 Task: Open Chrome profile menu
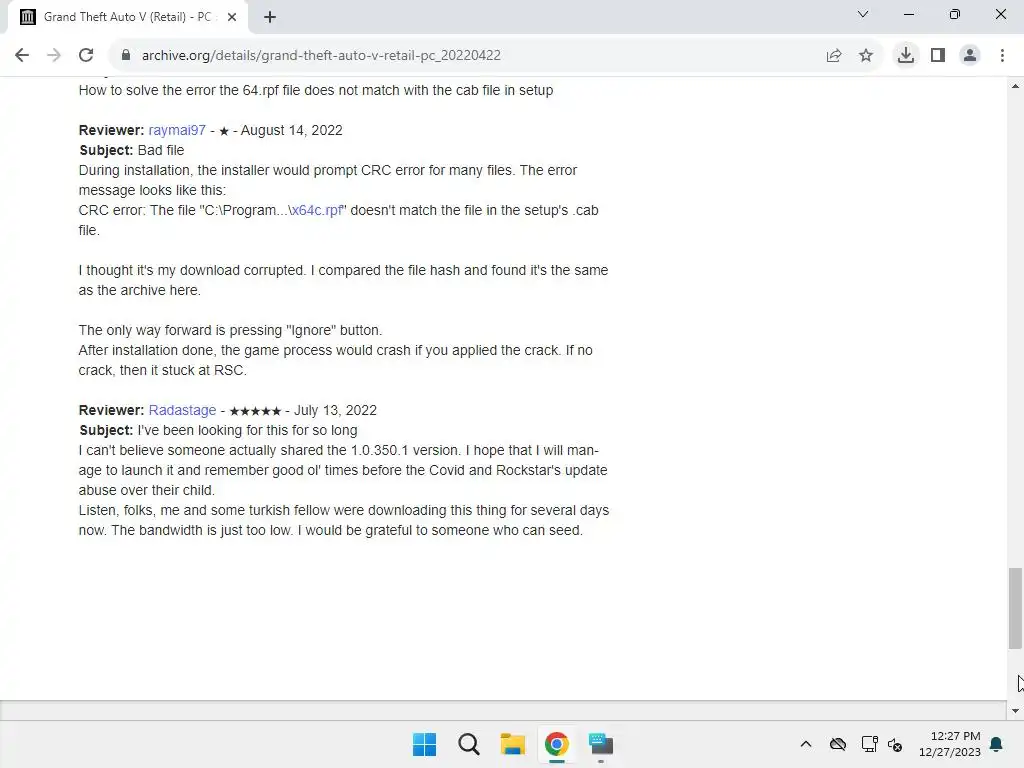tap(970, 56)
